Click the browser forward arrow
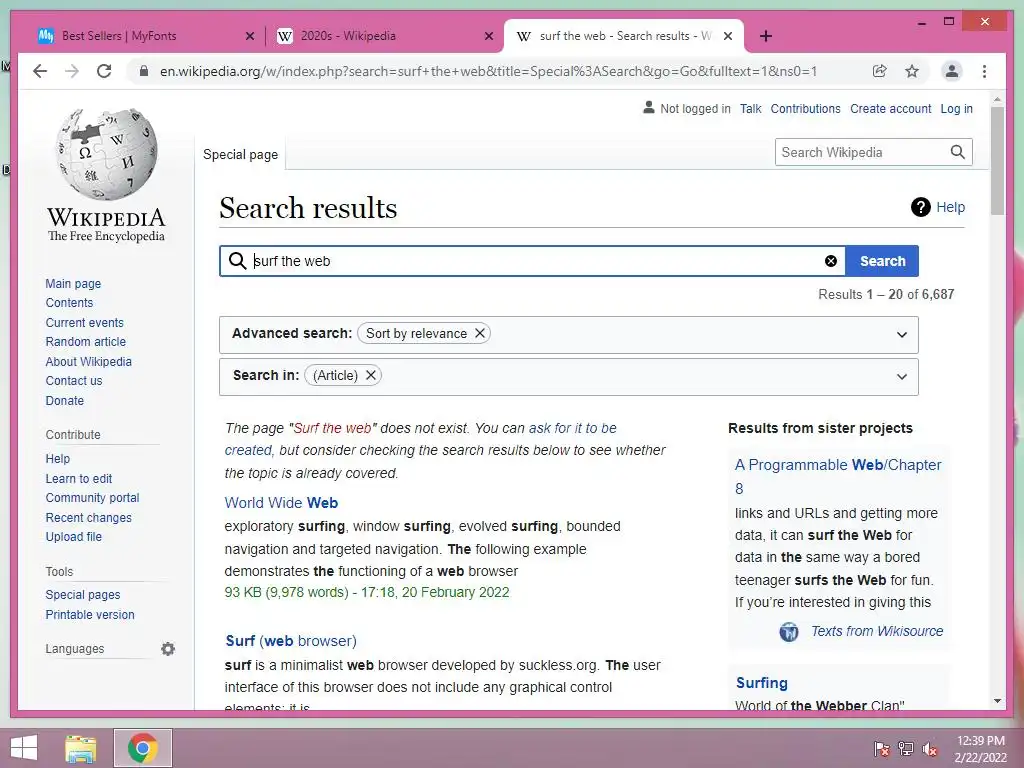Screen dimensions: 1024x768 (72, 71)
